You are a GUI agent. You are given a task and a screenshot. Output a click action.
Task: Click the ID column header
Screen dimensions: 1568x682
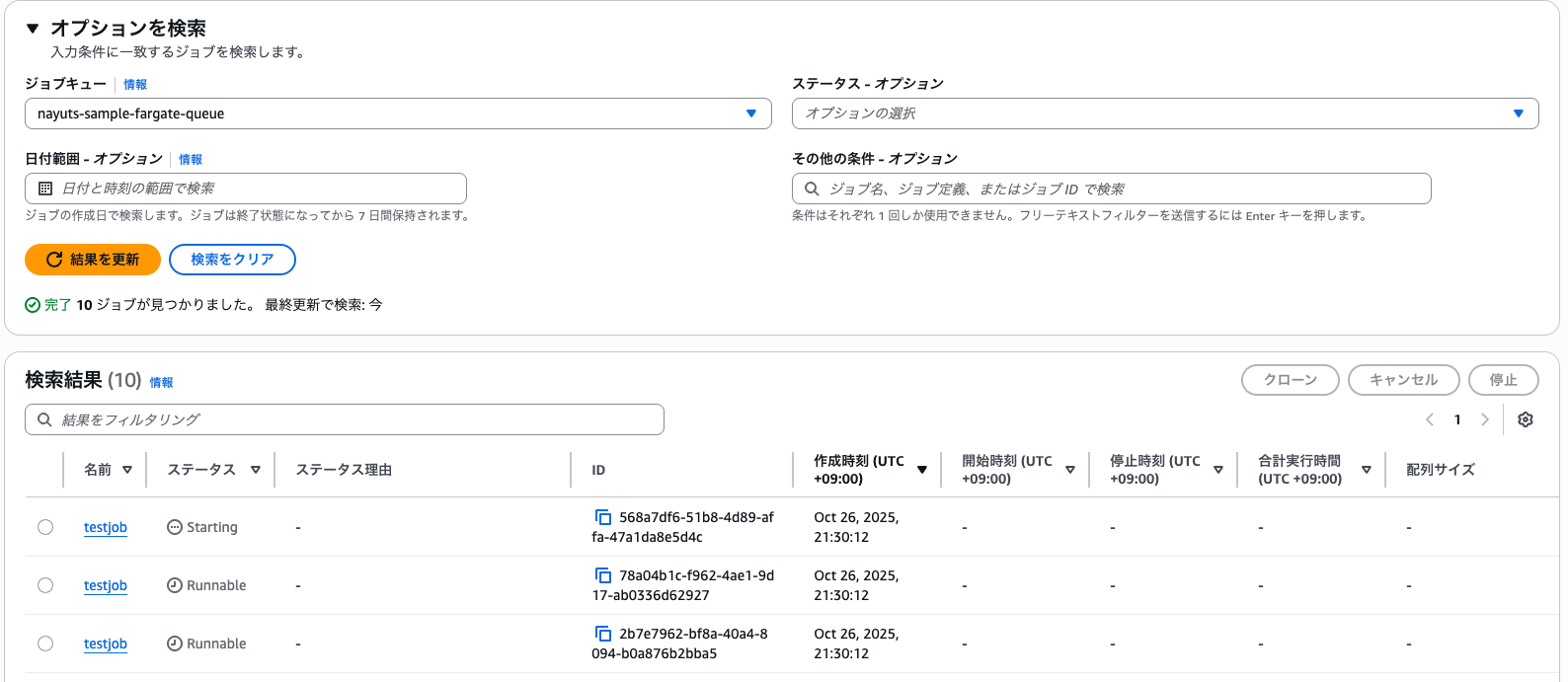pyautogui.click(x=598, y=470)
